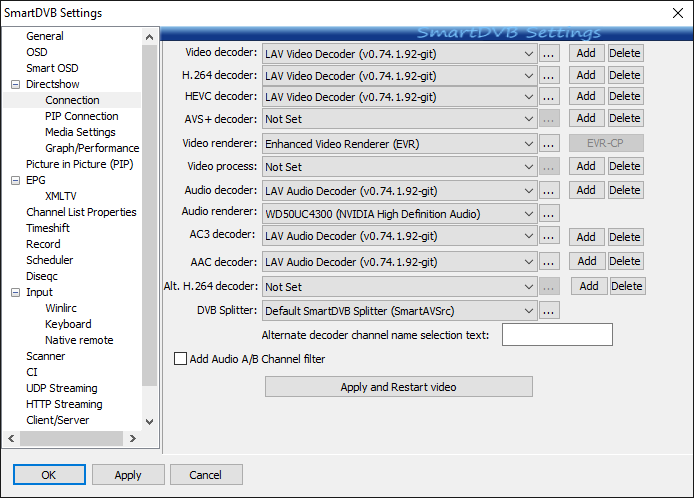Viewport: 694px width, 498px height.
Task: Open properties (...) for AAC decoder
Action: 549,262
